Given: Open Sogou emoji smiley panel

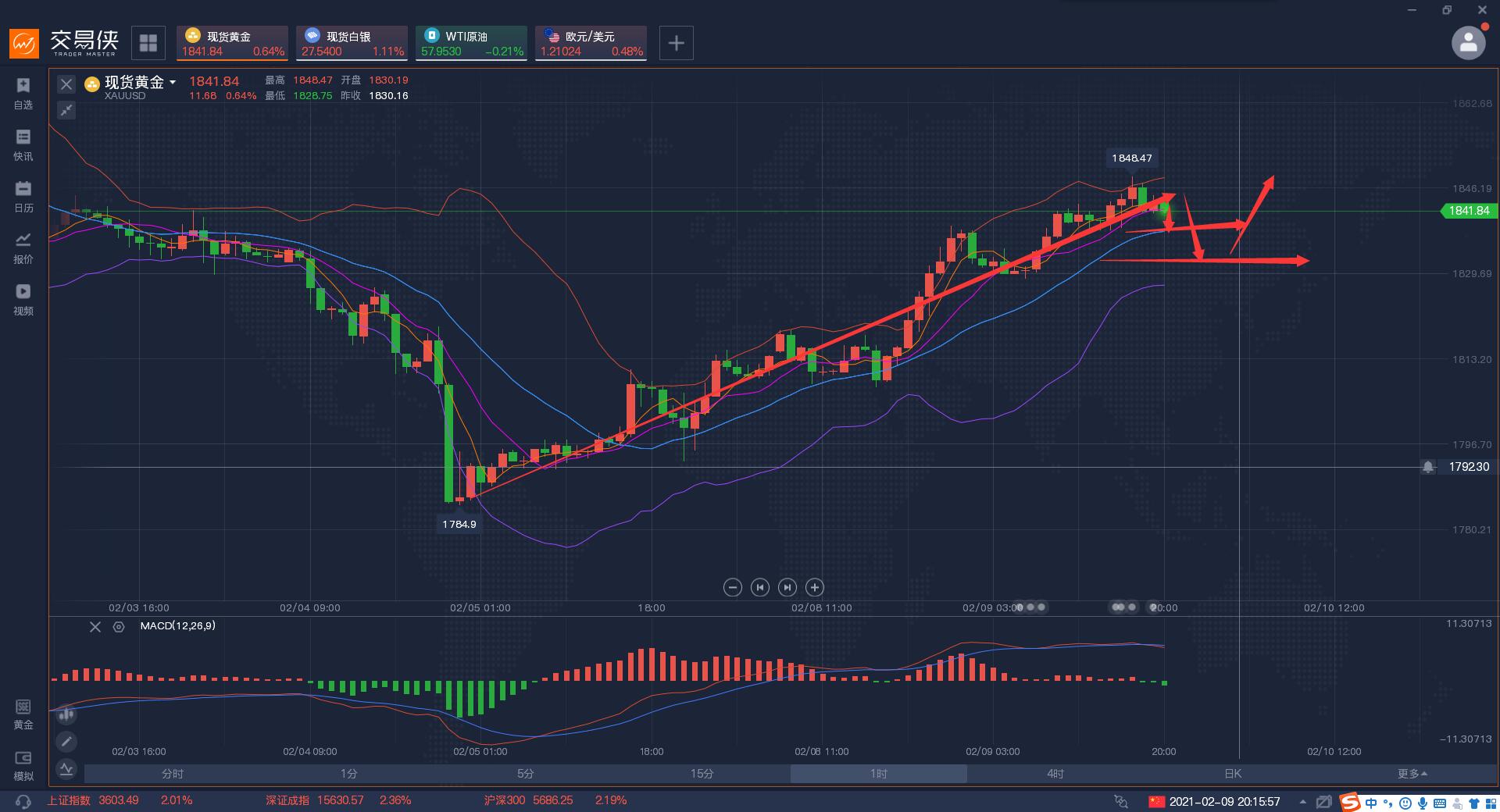Looking at the screenshot, I should (1405, 803).
